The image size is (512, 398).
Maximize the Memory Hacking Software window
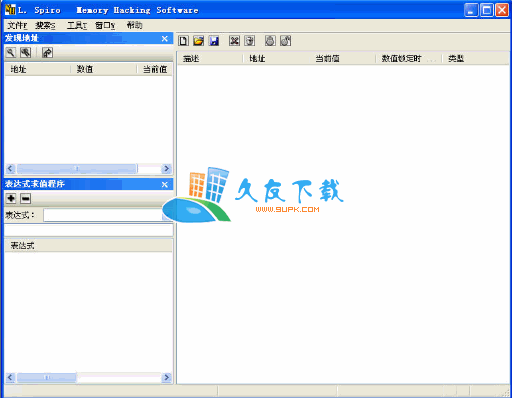(486, 10)
